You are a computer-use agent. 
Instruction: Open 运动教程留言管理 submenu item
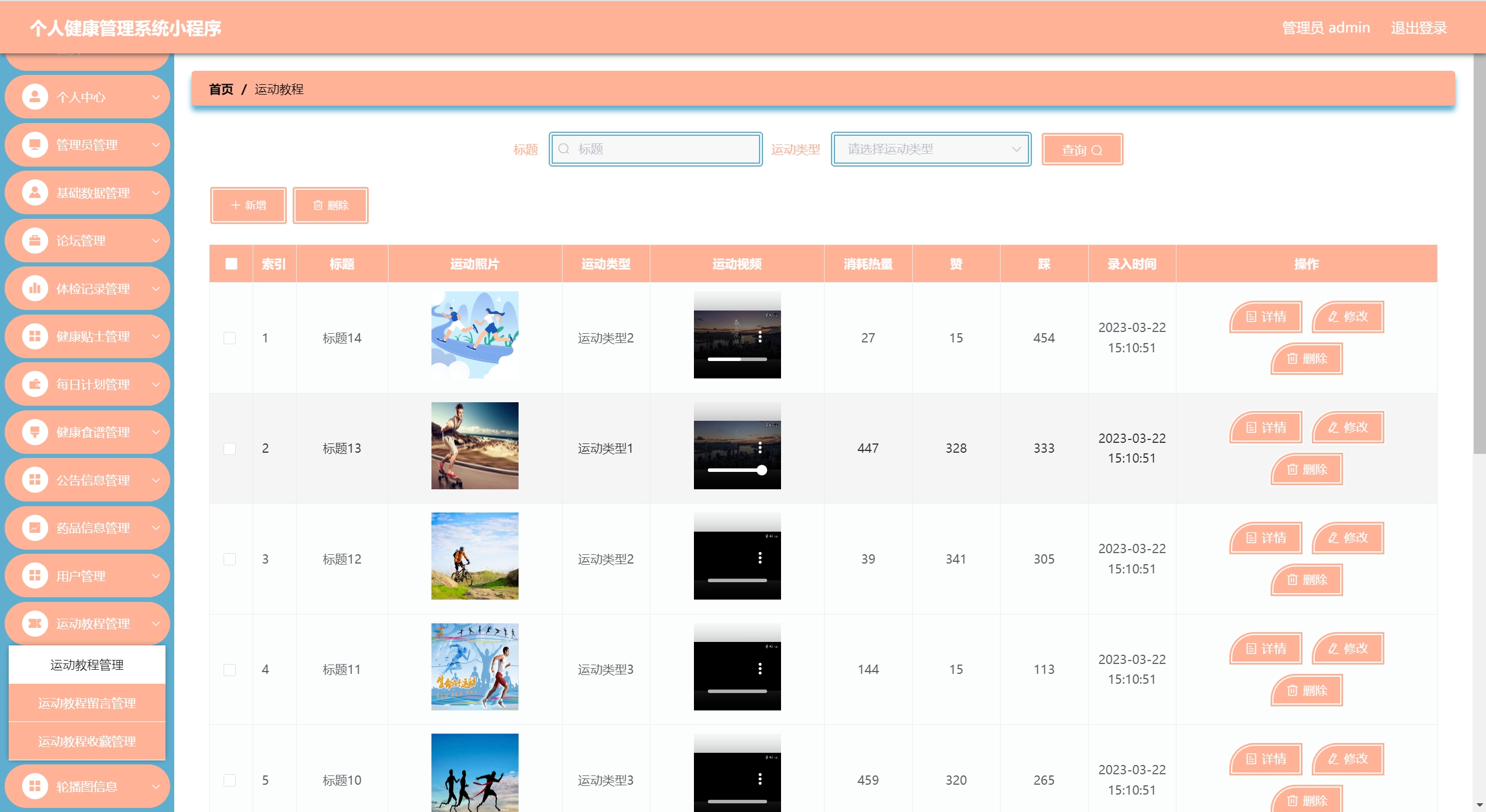[x=87, y=703]
